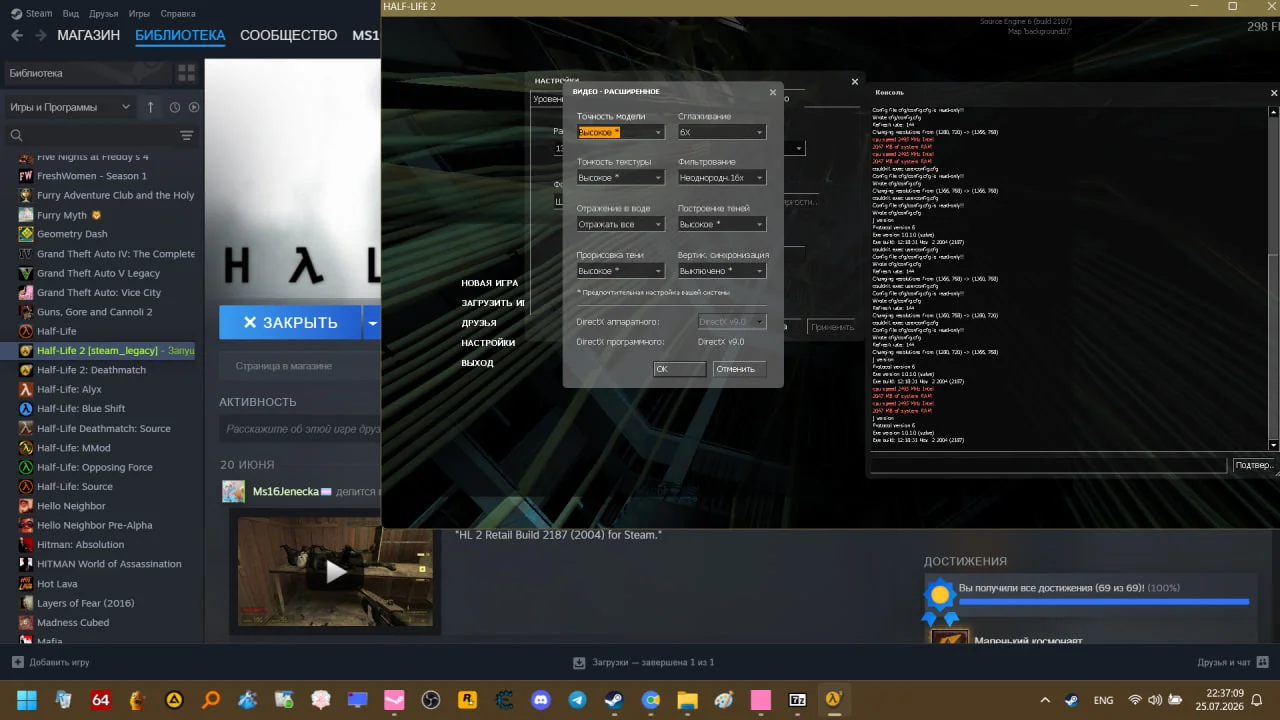Open the Windows Start menu
The width and height of the screenshot is (1280, 720).
26,700
